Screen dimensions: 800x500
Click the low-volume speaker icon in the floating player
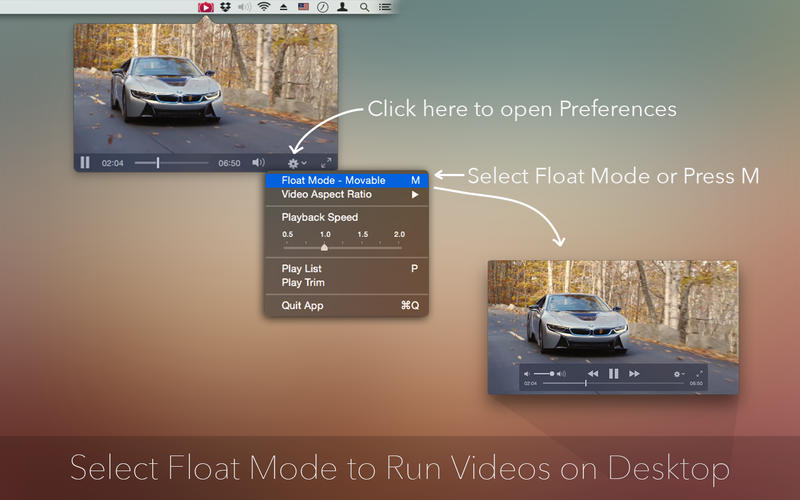[527, 374]
